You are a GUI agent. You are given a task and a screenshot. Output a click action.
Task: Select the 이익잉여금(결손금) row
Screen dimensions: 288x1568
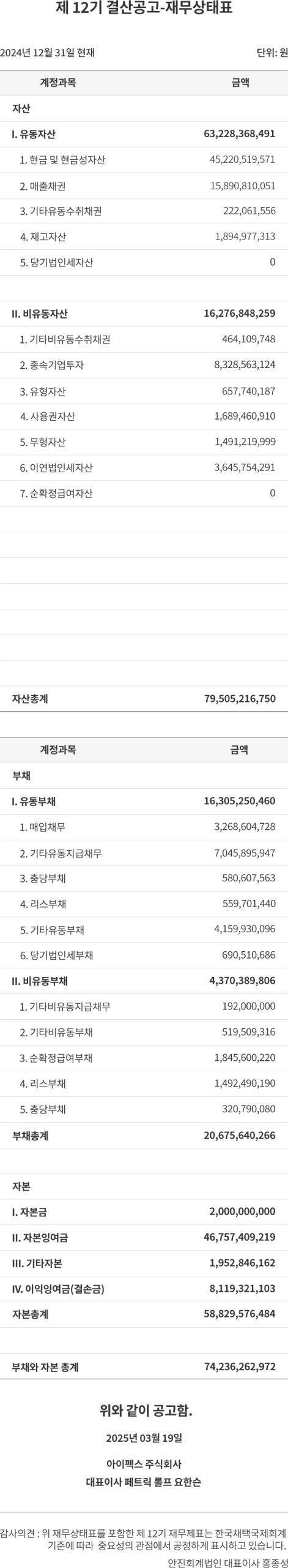(144, 1289)
